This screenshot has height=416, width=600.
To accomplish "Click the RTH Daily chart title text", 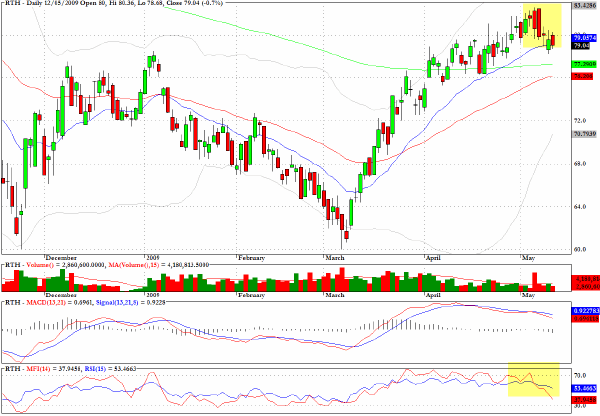I will [113, 3].
